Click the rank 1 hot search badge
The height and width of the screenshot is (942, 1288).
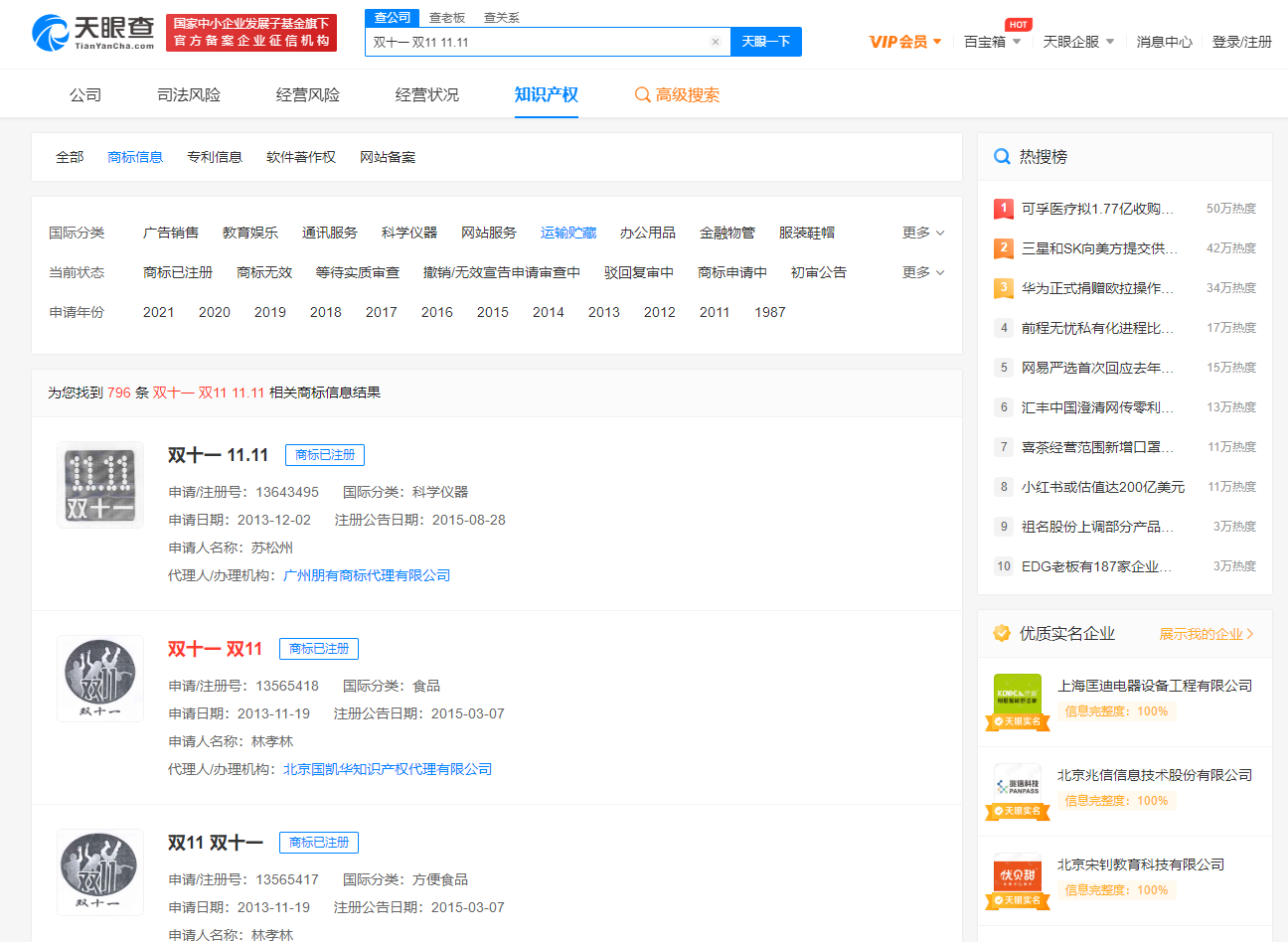pos(1004,209)
